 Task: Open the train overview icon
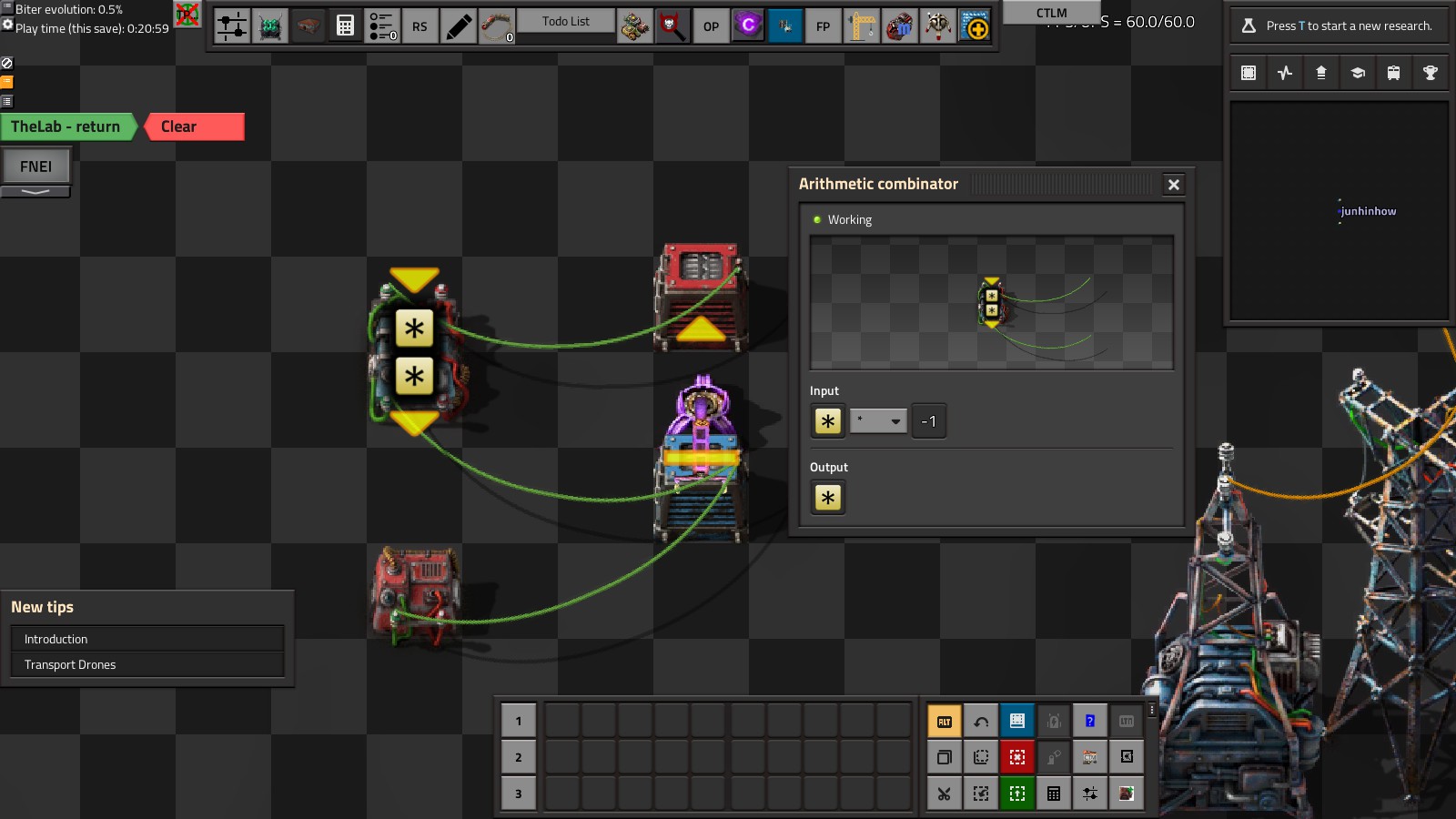point(1393,73)
